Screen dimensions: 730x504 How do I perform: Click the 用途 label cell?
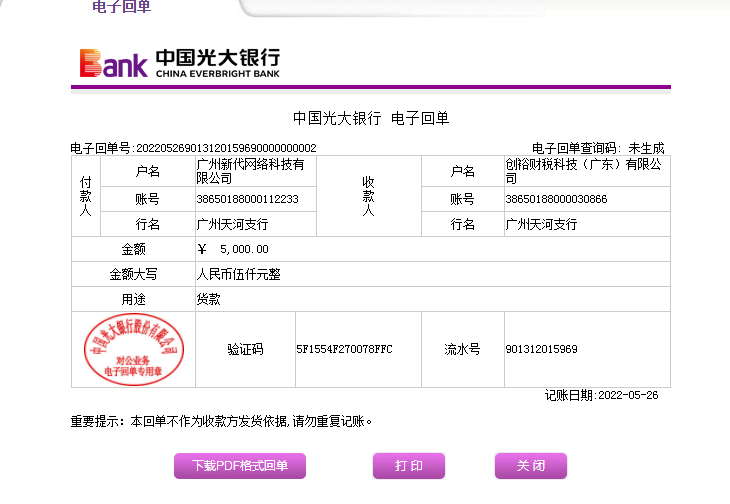(134, 299)
